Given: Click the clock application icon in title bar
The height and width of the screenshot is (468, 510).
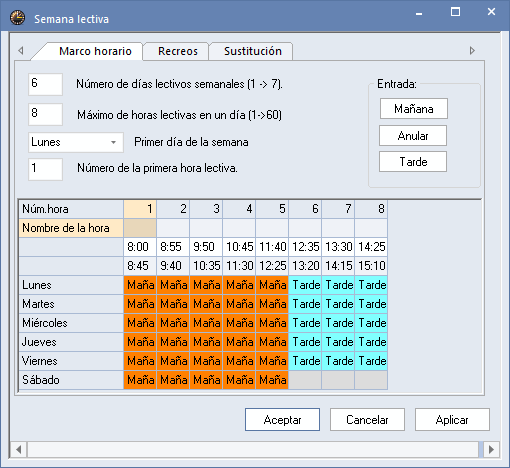Looking at the screenshot, I should pyautogui.click(x=17, y=18).
